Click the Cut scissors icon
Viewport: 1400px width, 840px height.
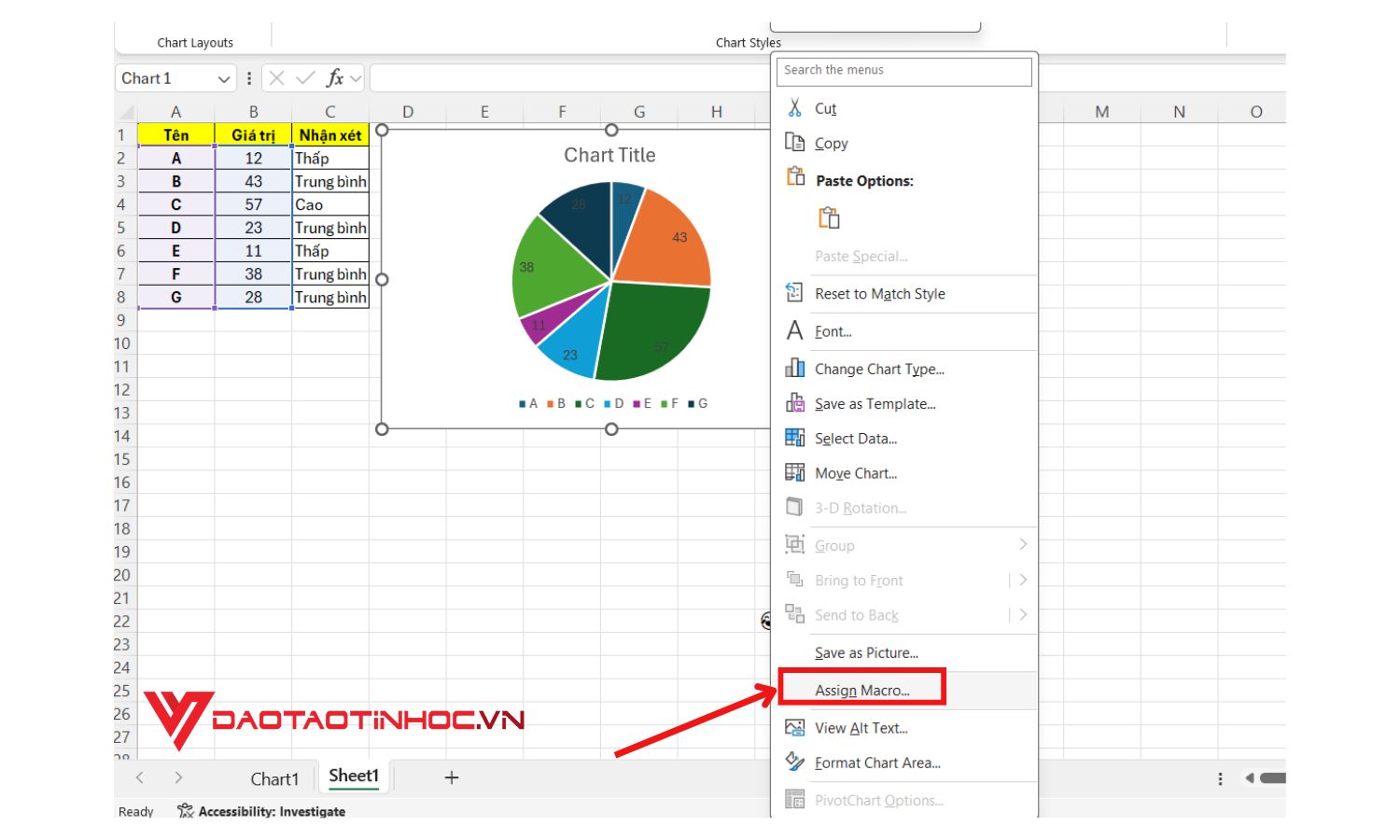795,107
